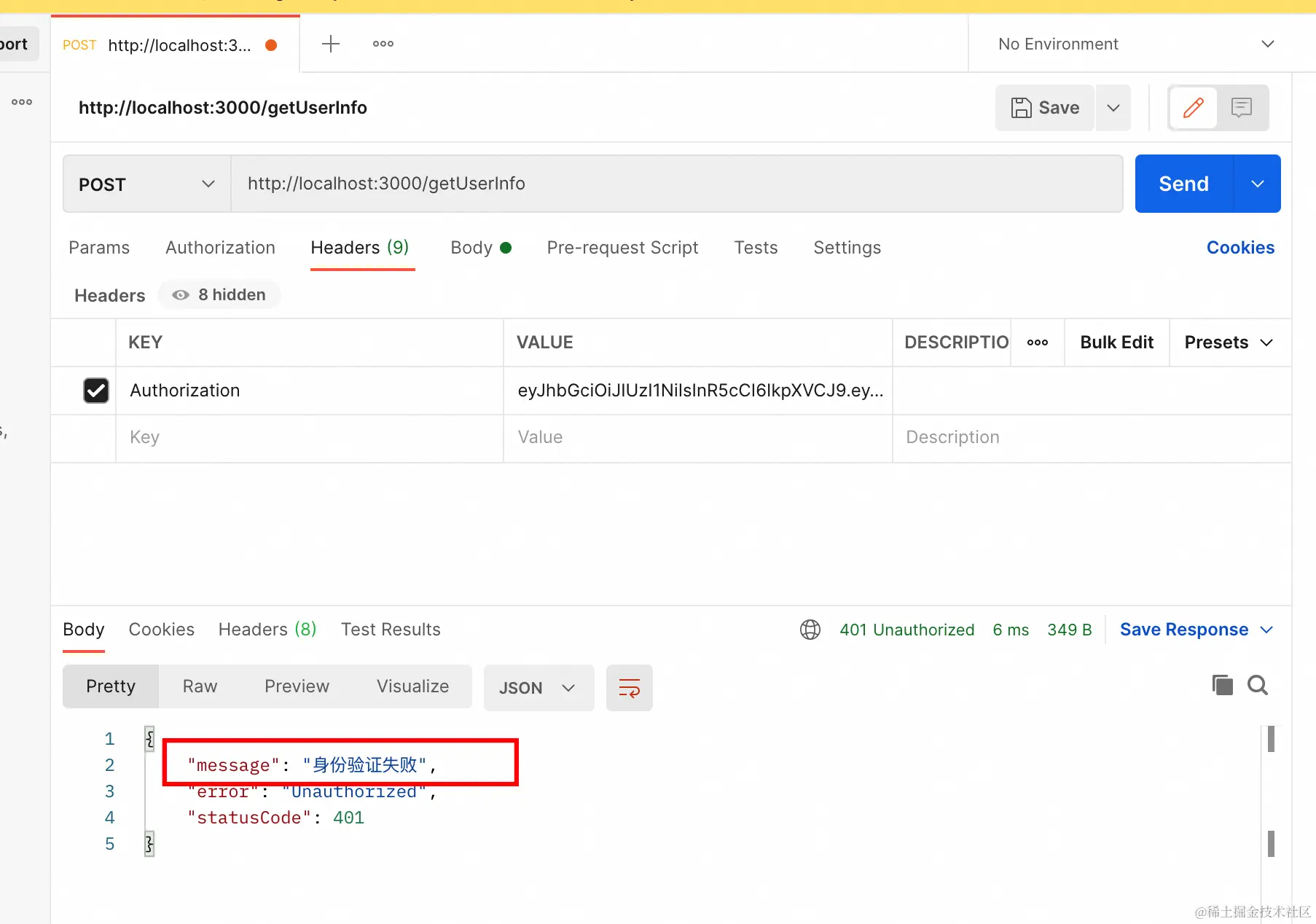This screenshot has width=1316, height=924.
Task: Click the Authorization key cell
Action: tap(310, 391)
